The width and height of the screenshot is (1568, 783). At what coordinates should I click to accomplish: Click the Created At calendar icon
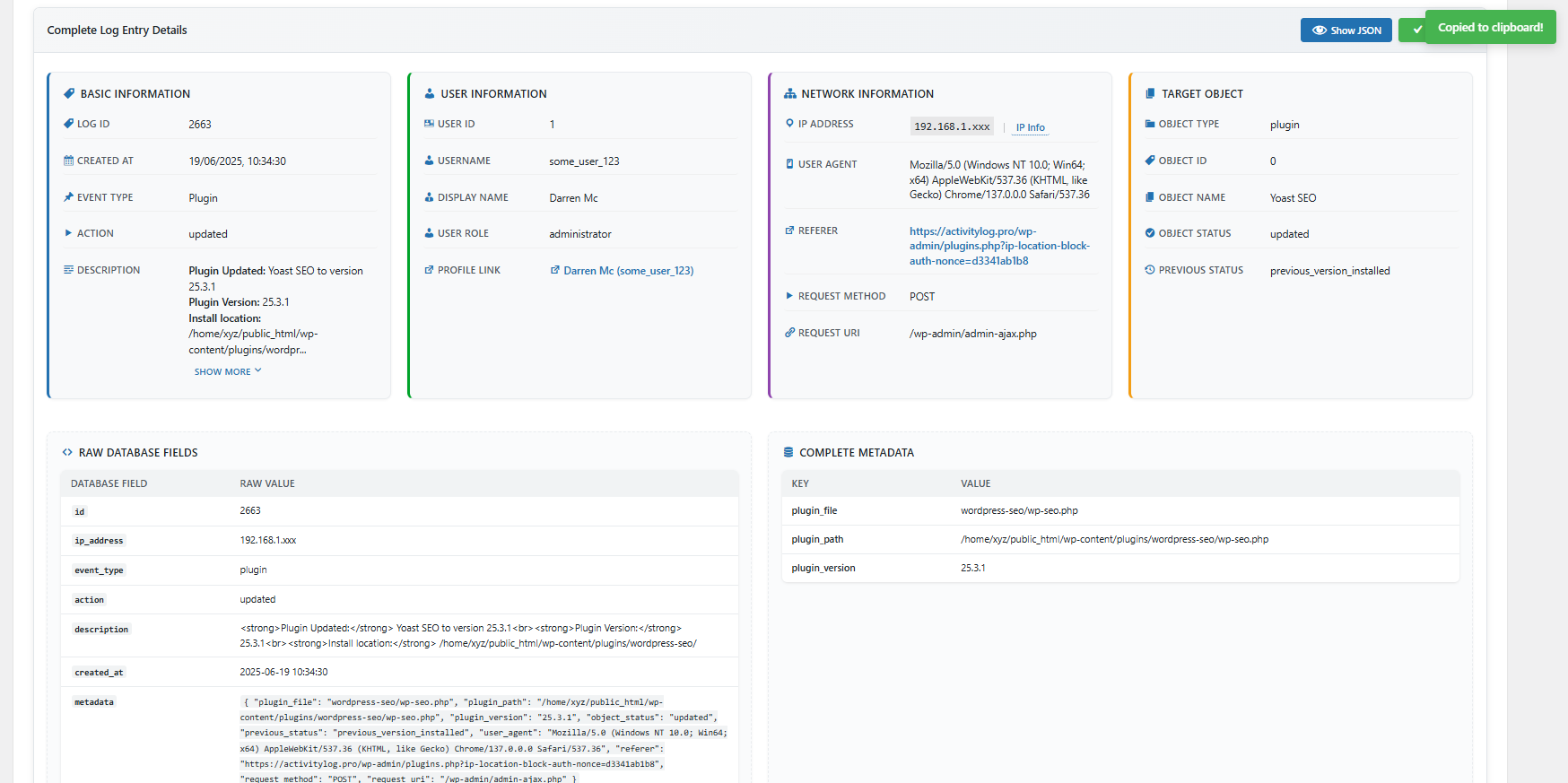click(x=68, y=161)
